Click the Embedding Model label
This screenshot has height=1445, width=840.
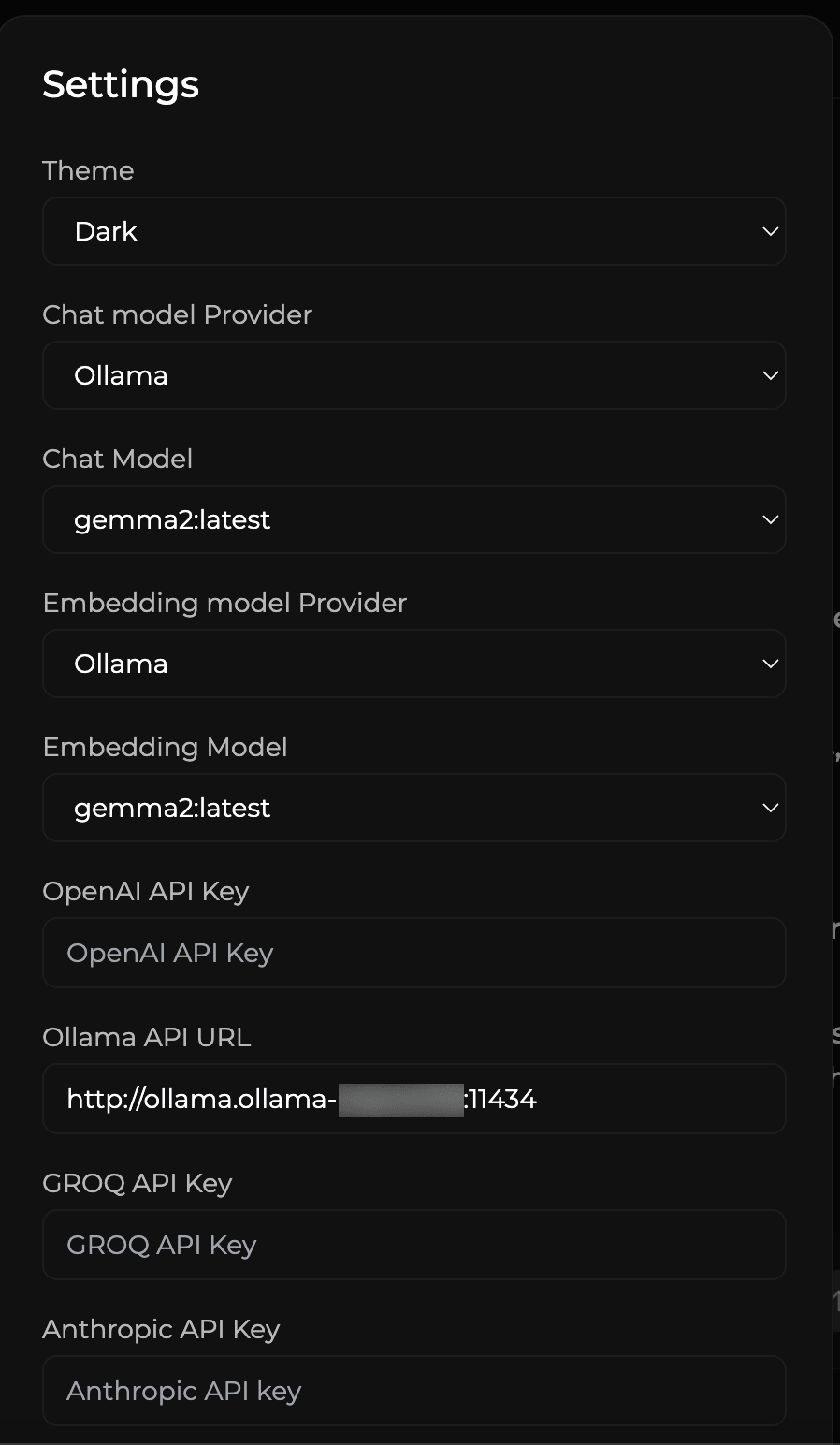point(166,747)
